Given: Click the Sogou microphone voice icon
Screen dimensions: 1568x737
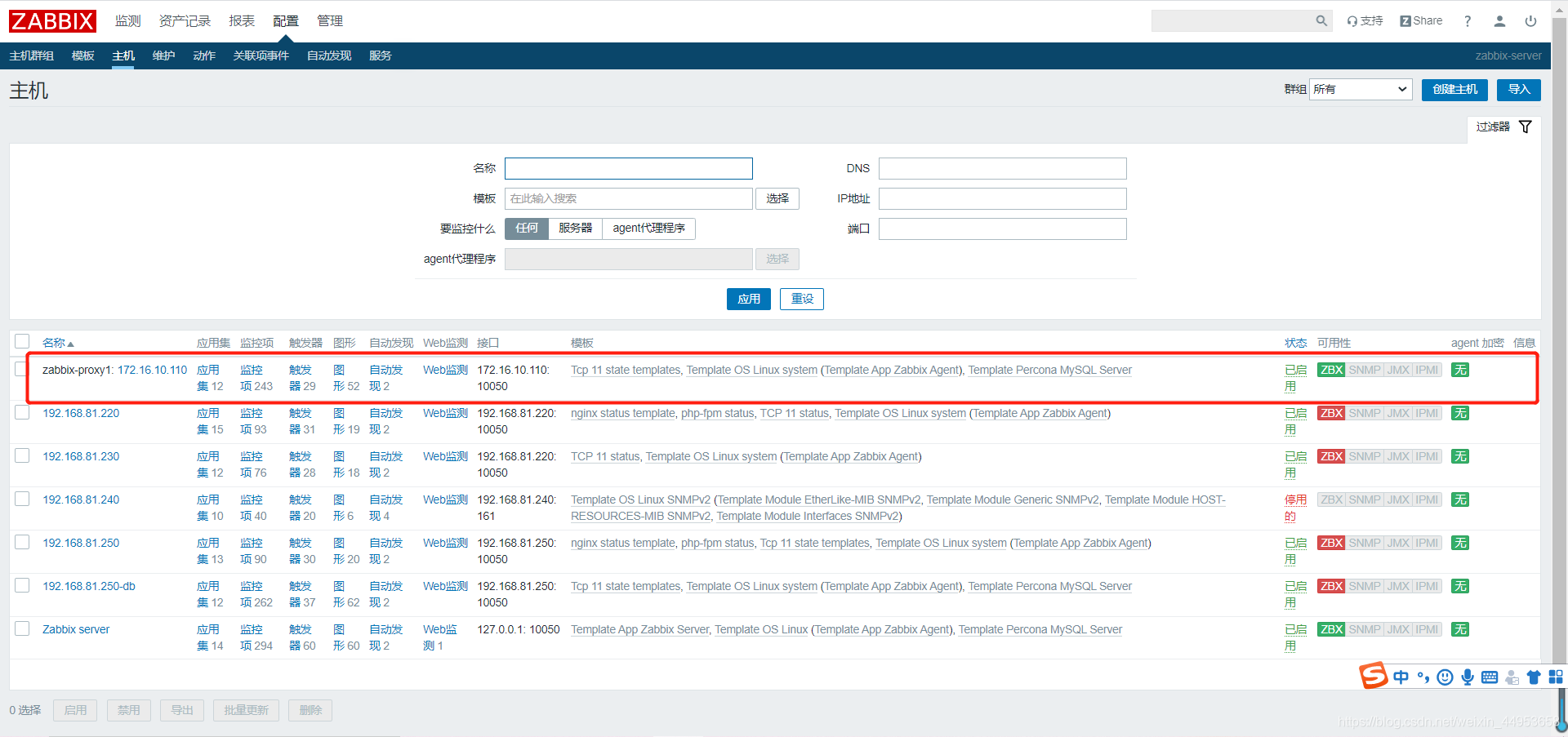Looking at the screenshot, I should [1468, 677].
